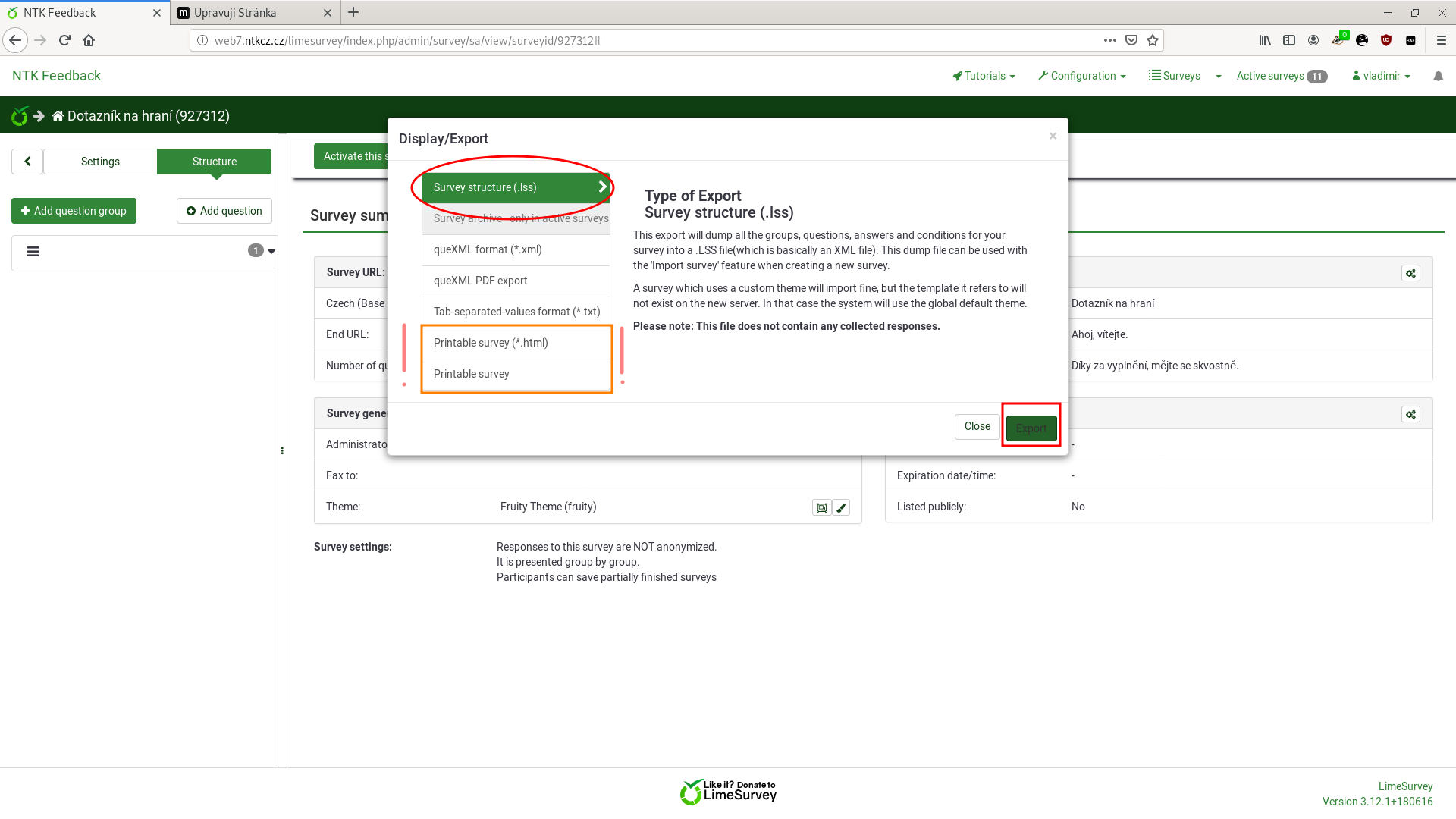
Task: Click gear icon in Survey URL panel
Action: click(x=1410, y=273)
